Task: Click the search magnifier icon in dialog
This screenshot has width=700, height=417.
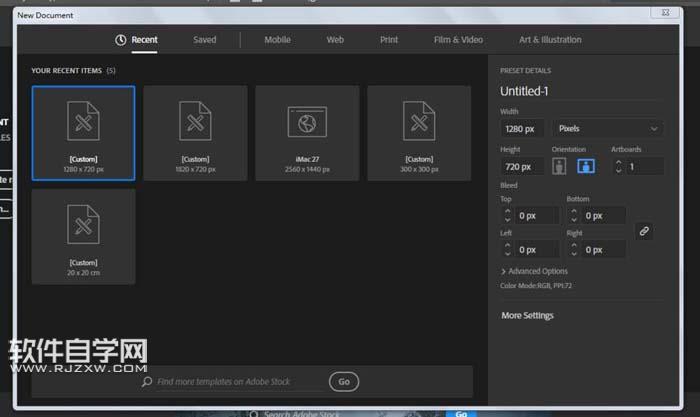Action: click(147, 382)
